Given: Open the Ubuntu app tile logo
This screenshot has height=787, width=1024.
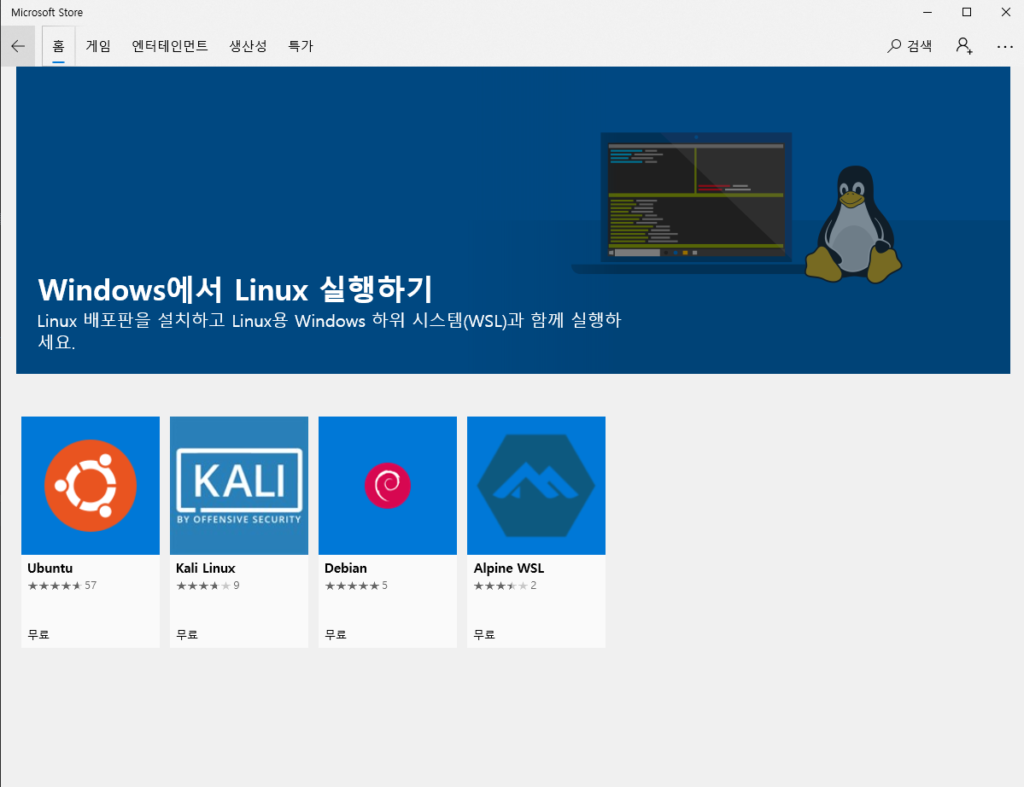Looking at the screenshot, I should pyautogui.click(x=90, y=485).
